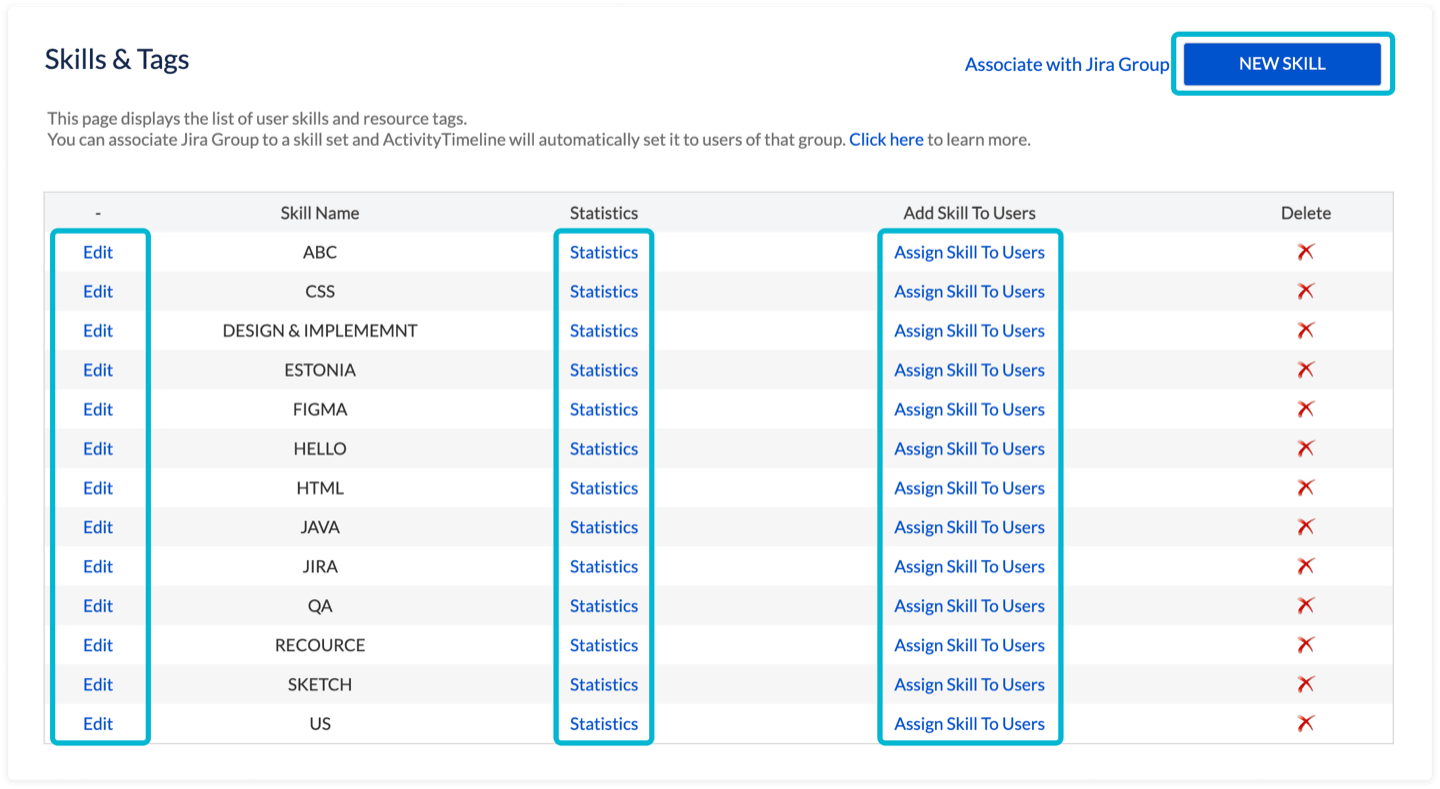Screen dimensions: 1440x789
Task: Delete the US skill red X
Action: coord(1305,723)
